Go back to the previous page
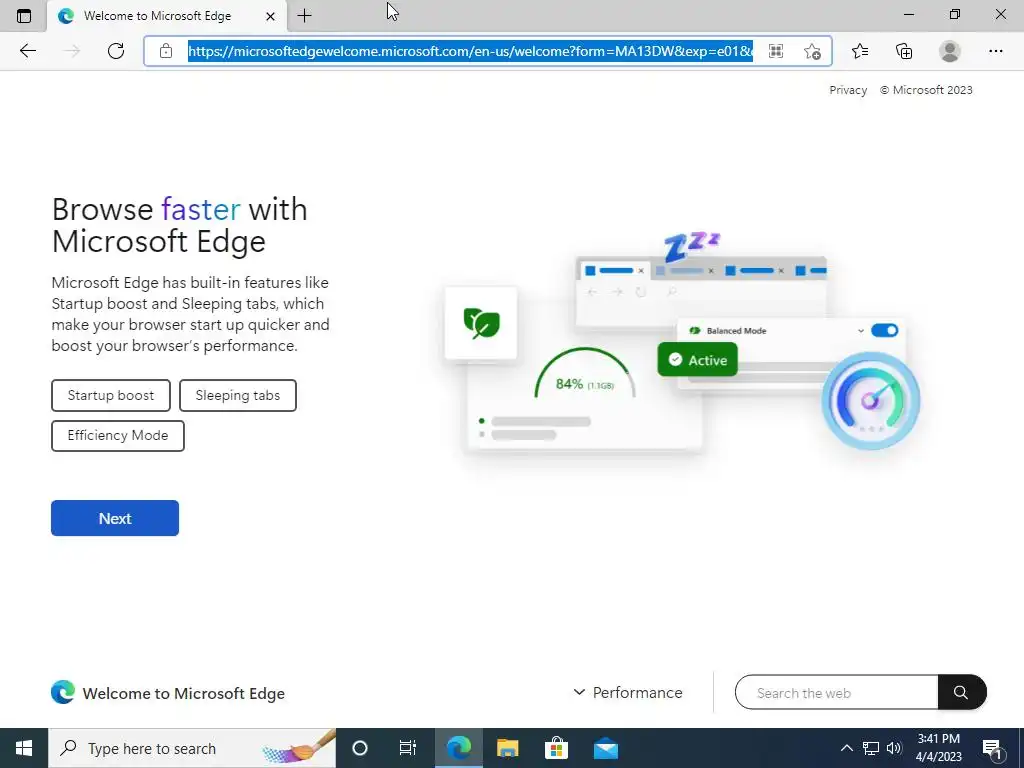This screenshot has width=1024, height=768. 27,51
